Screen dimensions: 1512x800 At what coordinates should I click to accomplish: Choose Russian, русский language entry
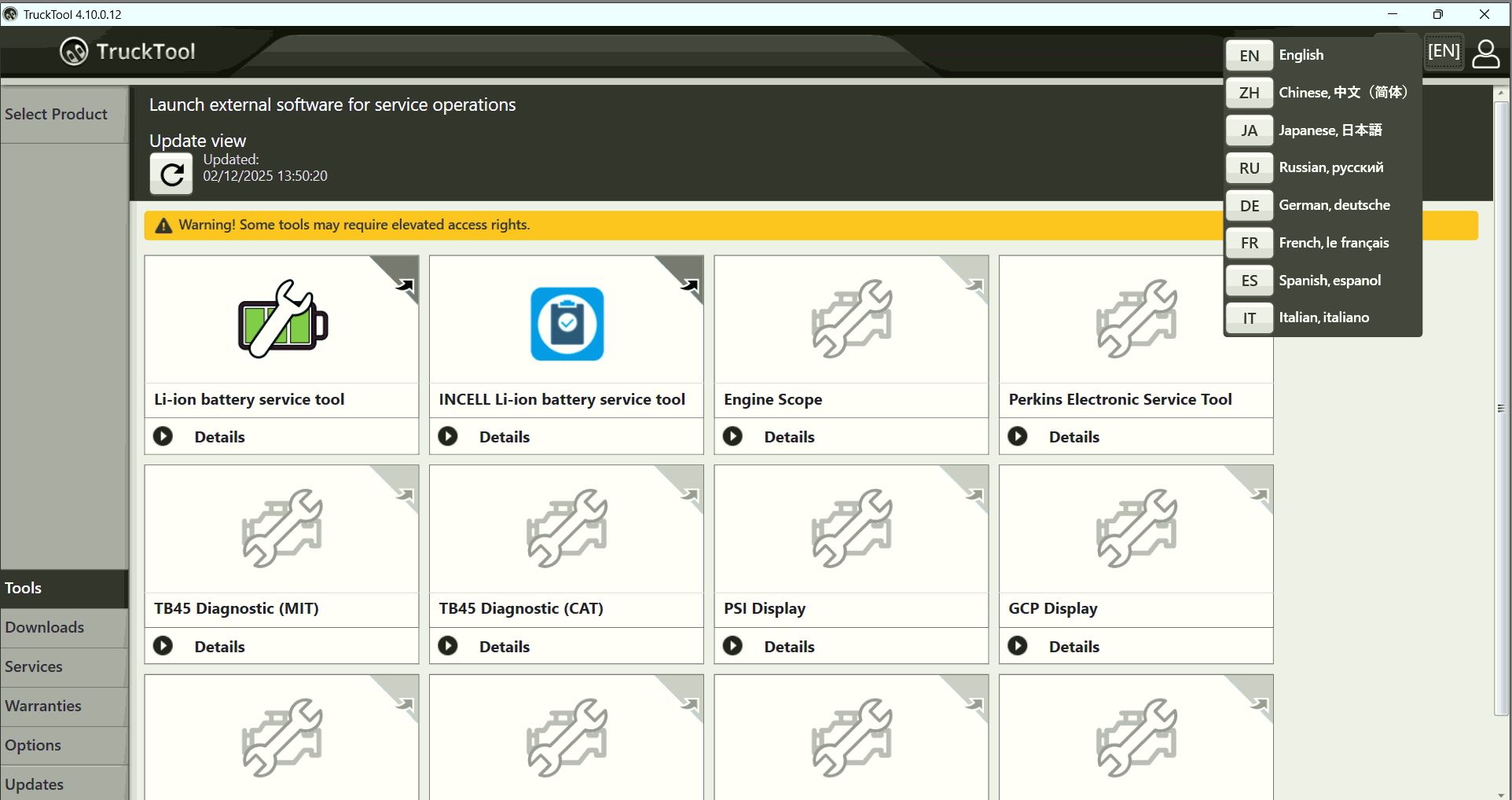(x=1331, y=167)
